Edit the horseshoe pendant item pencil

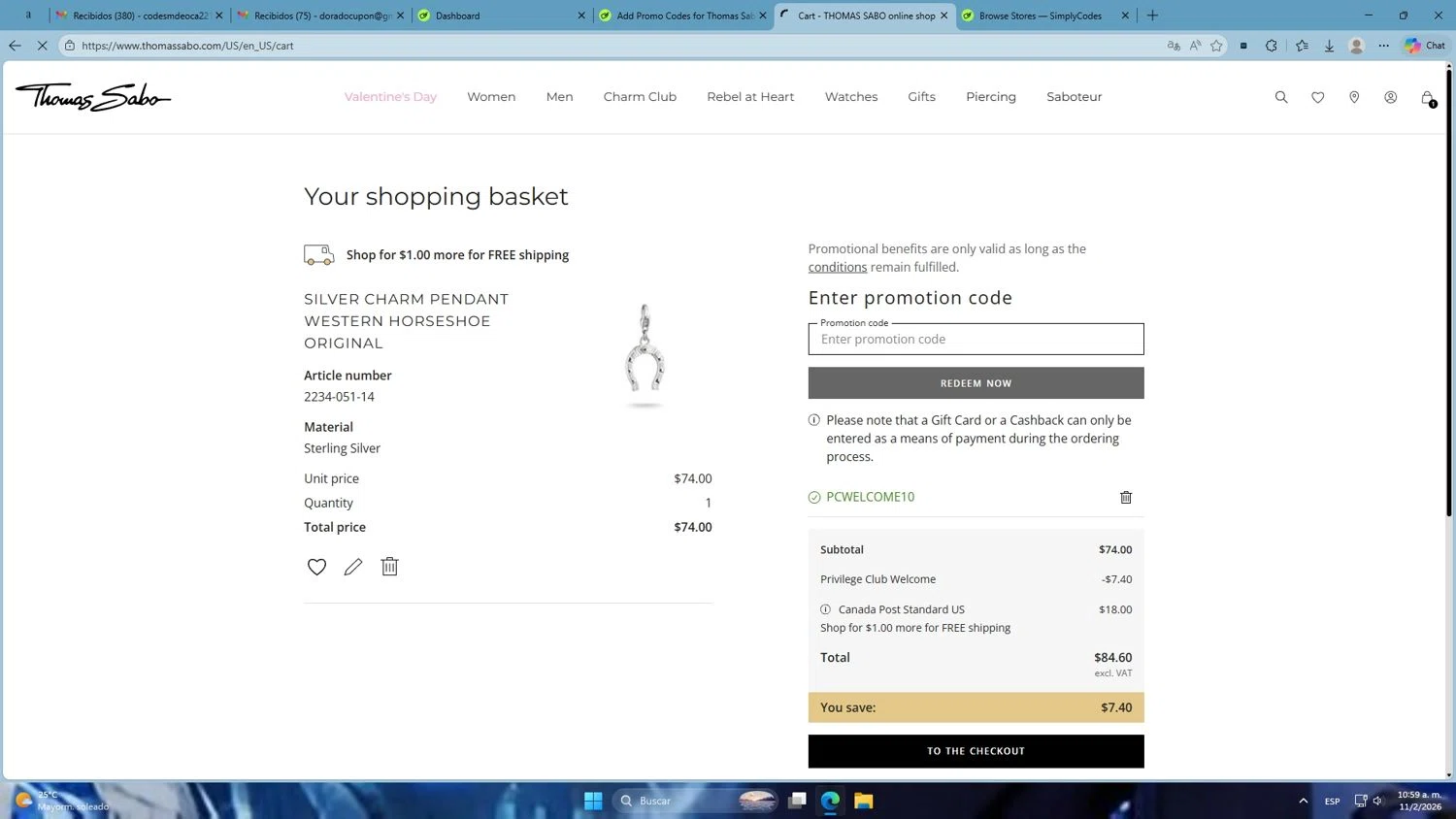point(353,567)
